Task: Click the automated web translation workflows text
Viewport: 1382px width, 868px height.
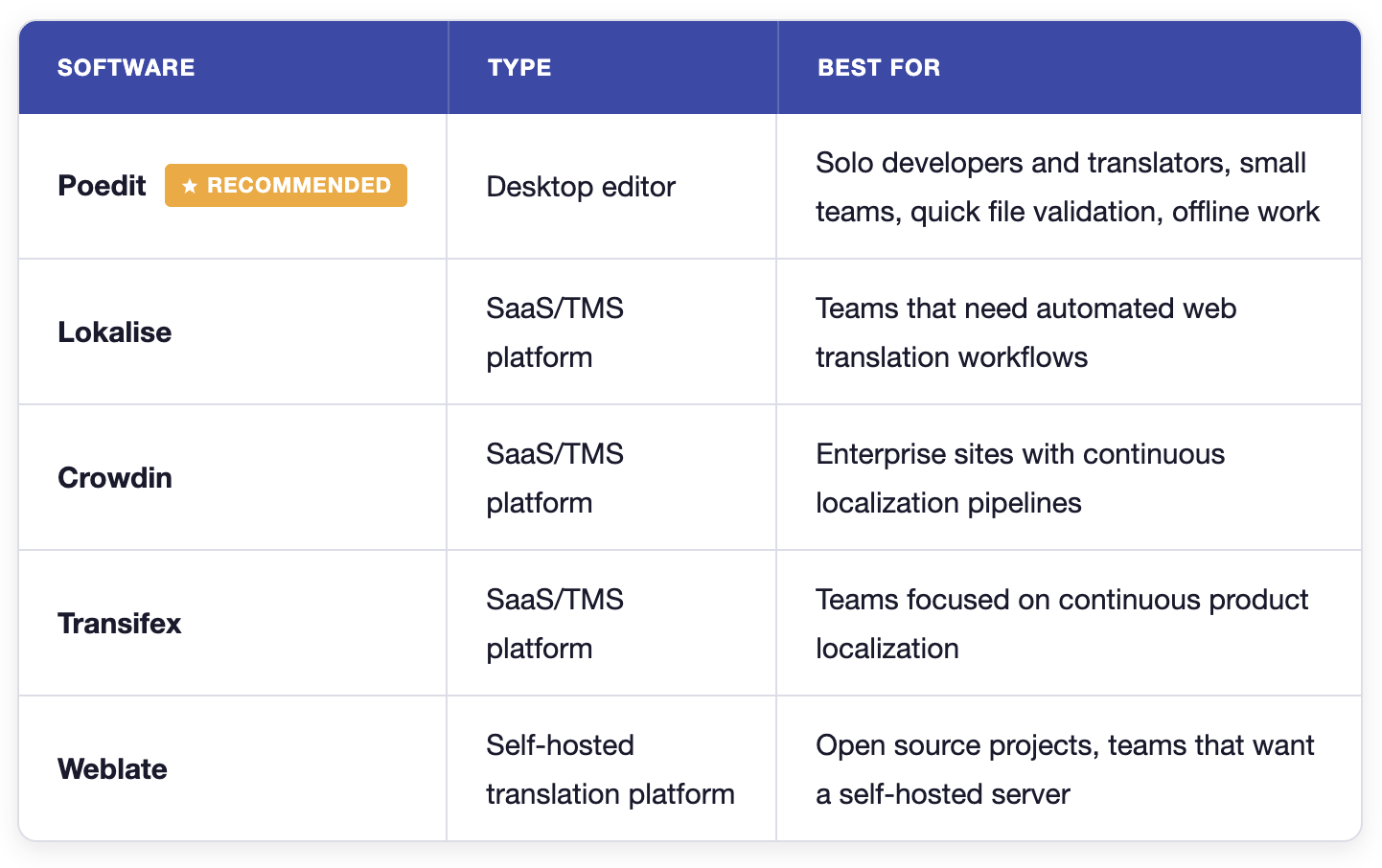Action: tap(1026, 332)
